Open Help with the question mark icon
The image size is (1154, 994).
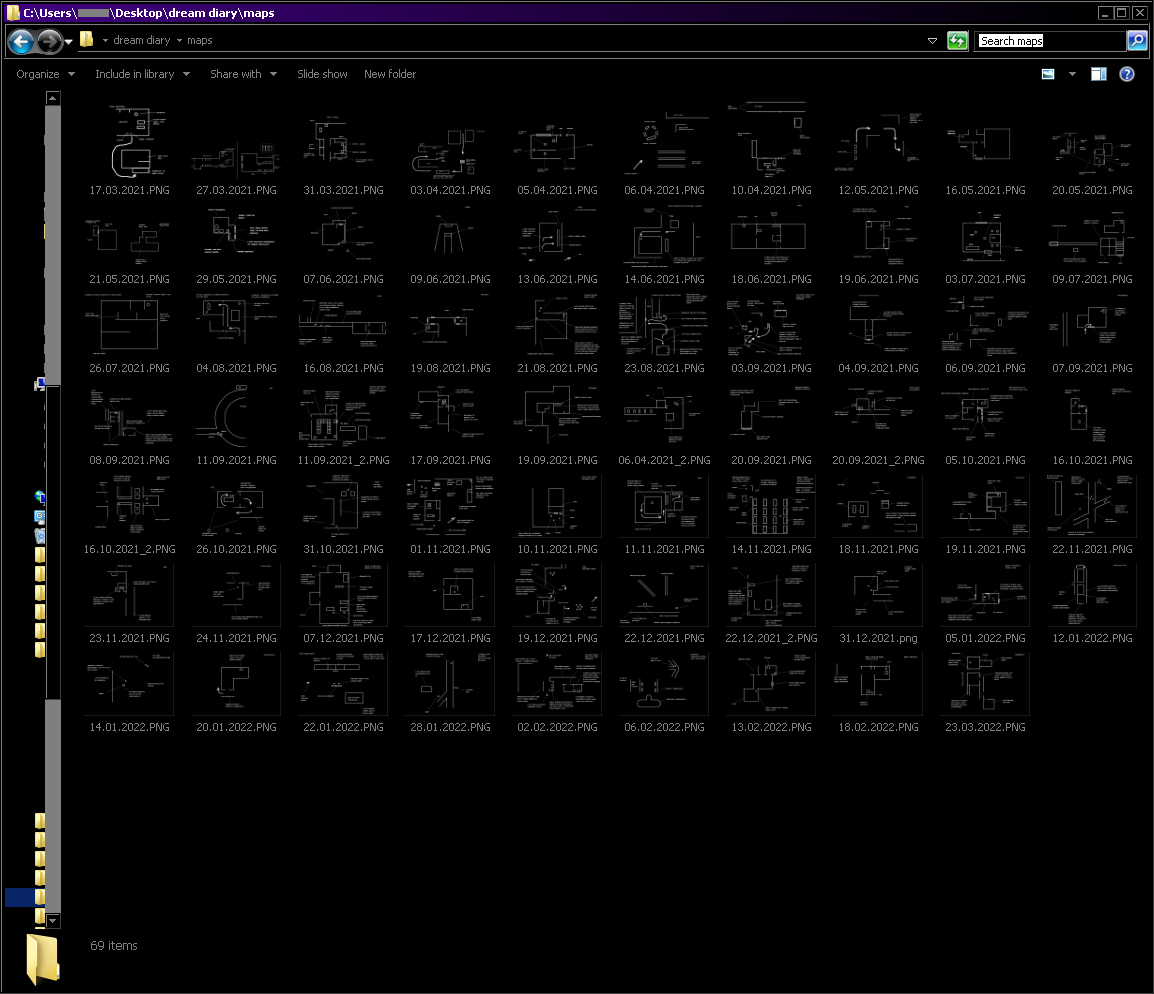1127,74
